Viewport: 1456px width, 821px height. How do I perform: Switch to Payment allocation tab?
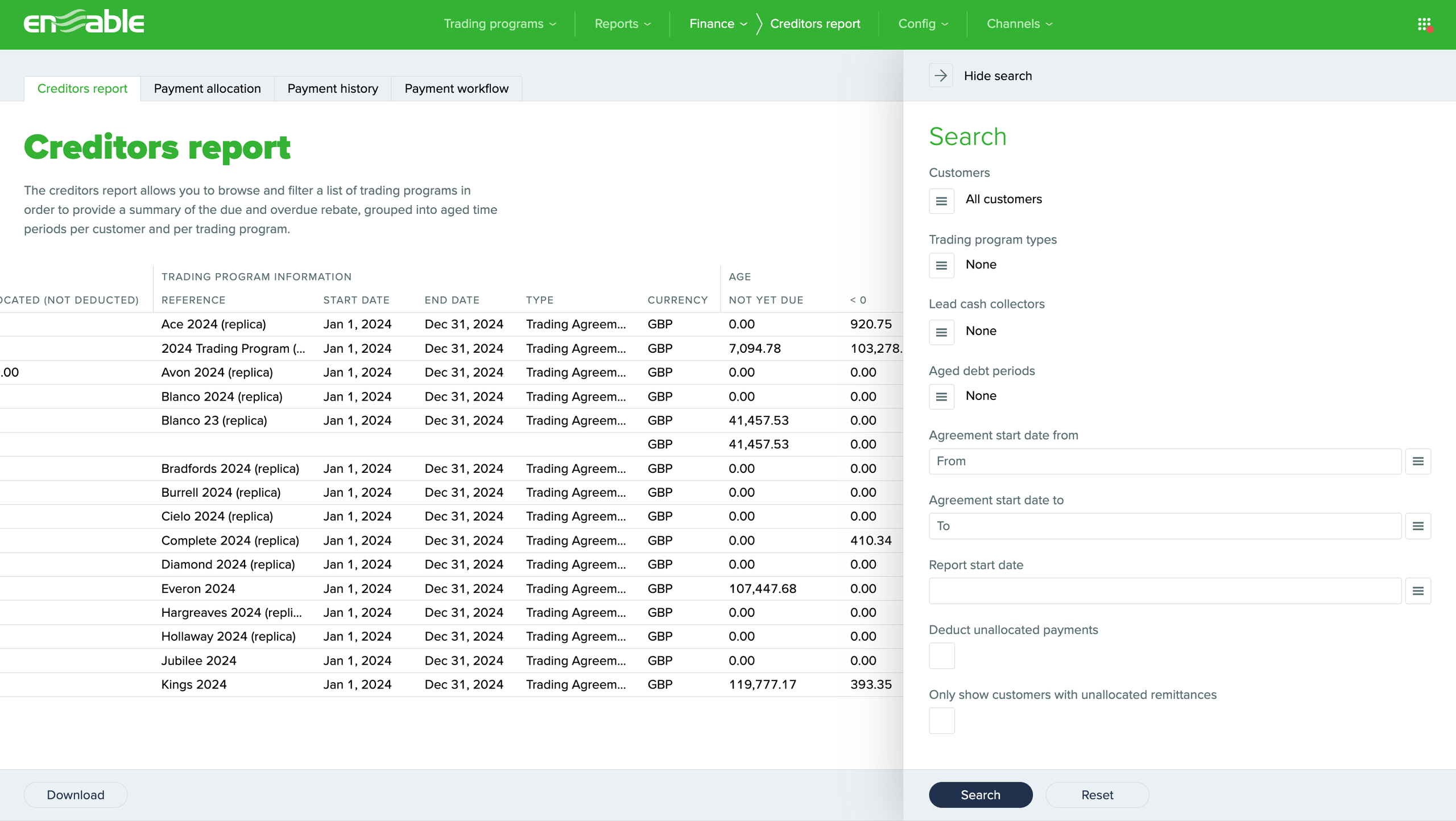[208, 89]
